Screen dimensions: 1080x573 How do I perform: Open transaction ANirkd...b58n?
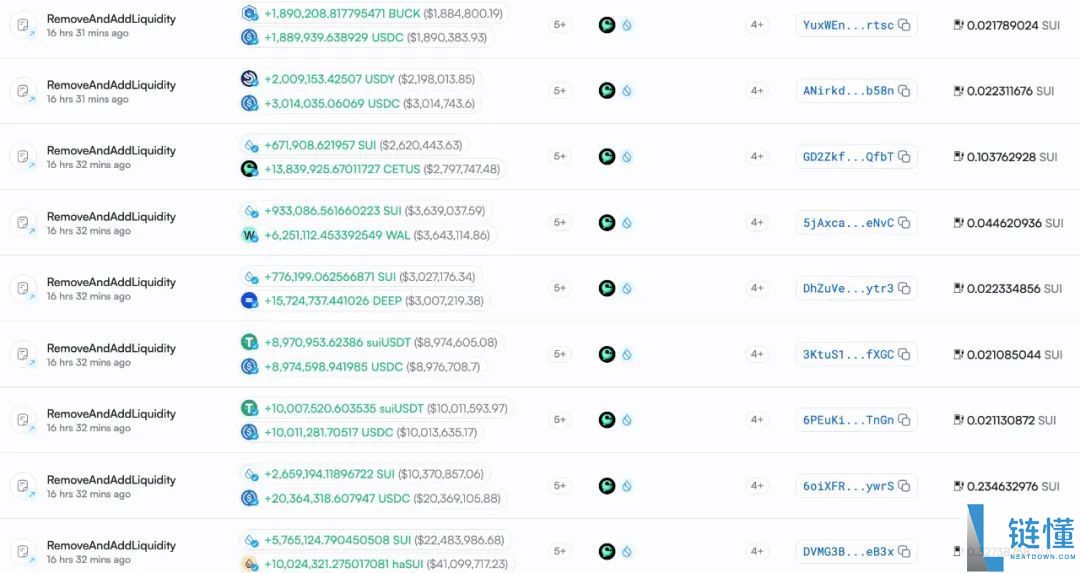coord(848,91)
